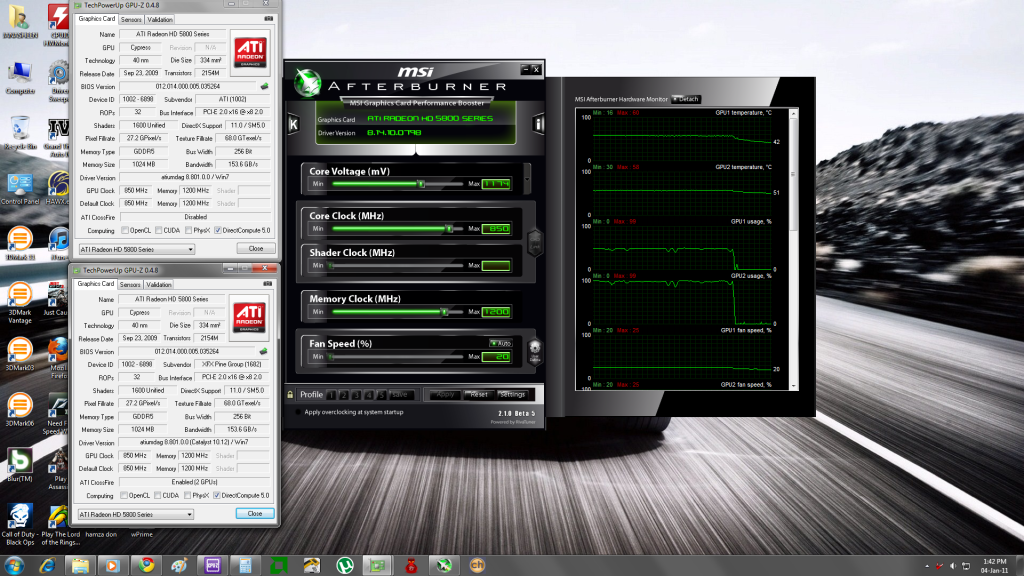Click the Core Clock value field showing 850
1024x576 pixels.
496,229
